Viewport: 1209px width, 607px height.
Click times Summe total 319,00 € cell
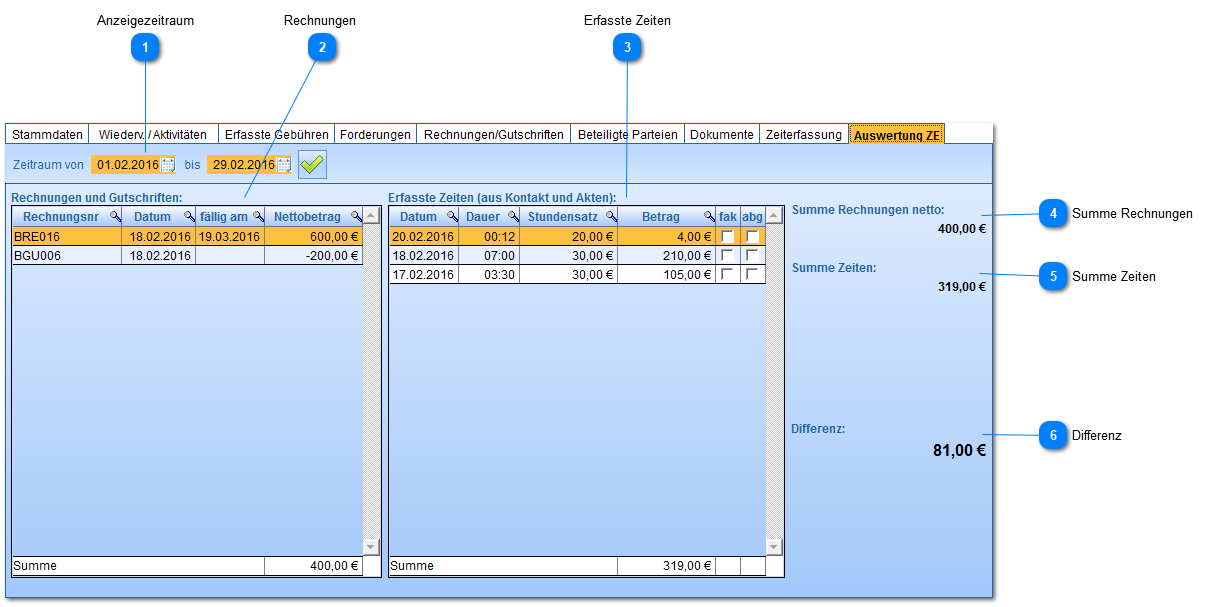667,566
